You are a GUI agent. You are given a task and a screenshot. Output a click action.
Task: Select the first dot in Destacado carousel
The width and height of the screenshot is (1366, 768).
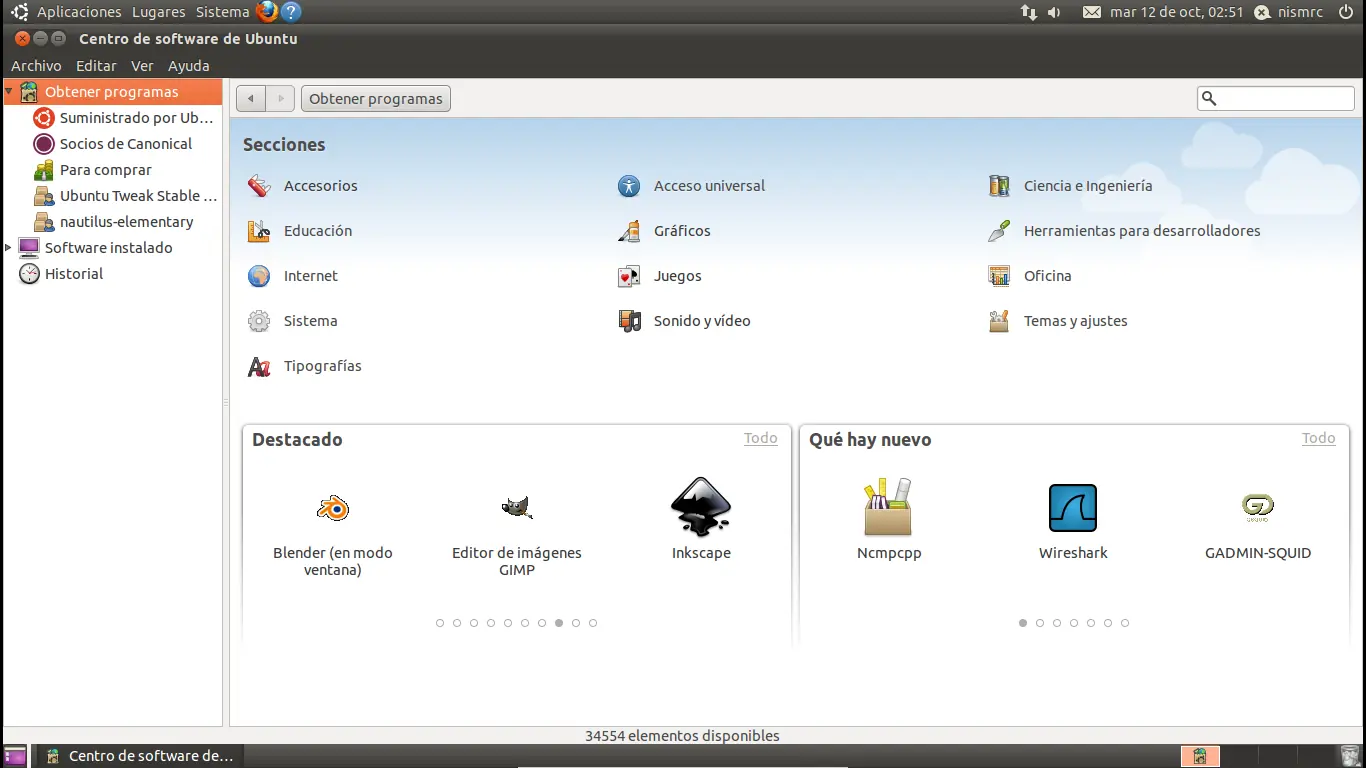coord(440,623)
